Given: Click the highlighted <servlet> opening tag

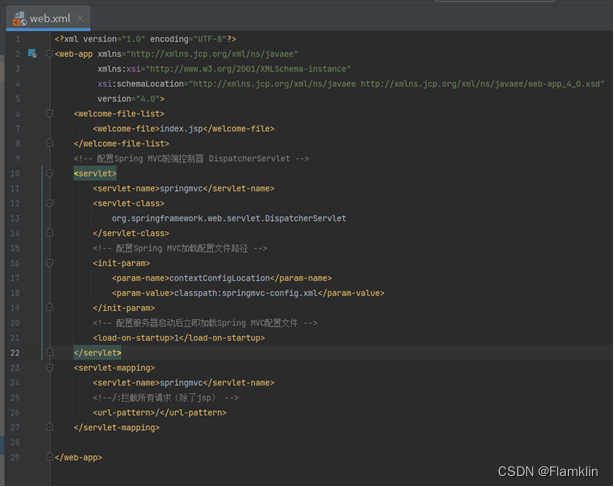Looking at the screenshot, I should coord(95,173).
